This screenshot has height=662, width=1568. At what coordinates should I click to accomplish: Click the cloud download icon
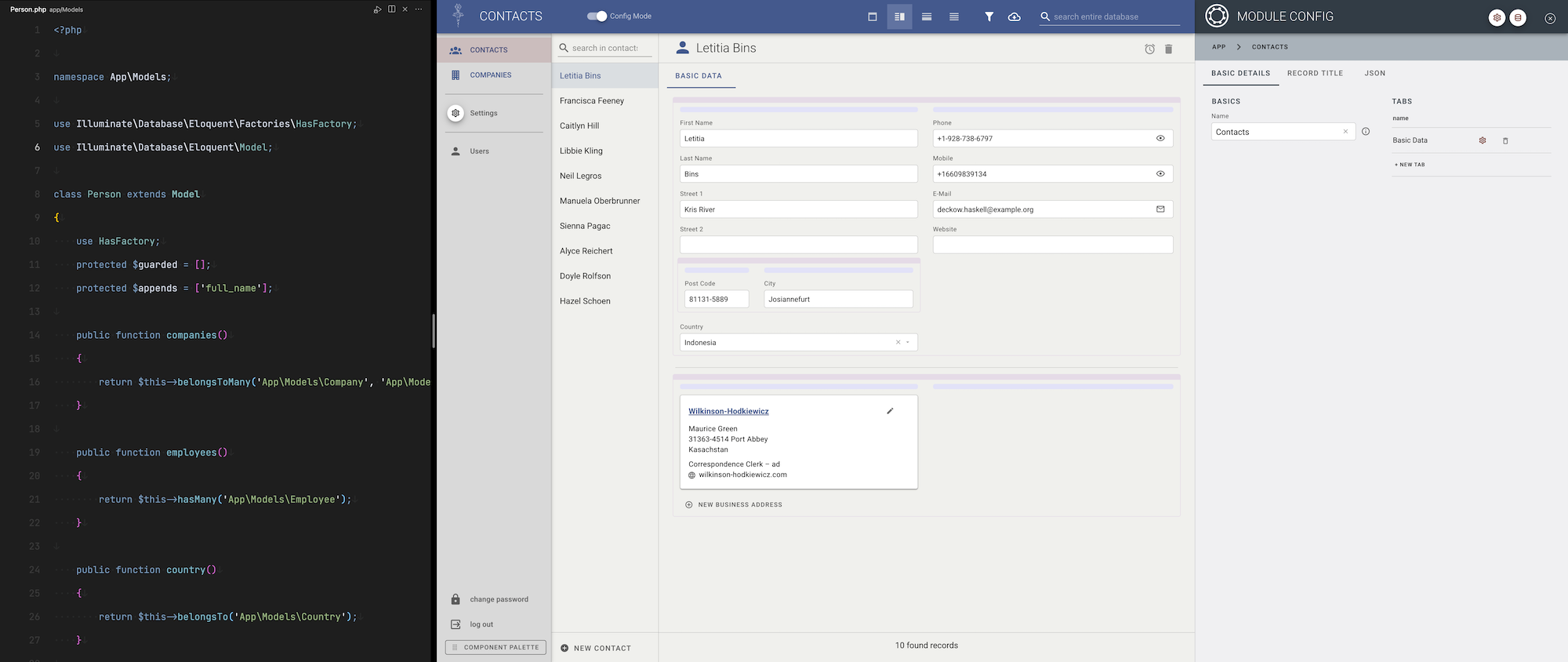[1014, 16]
